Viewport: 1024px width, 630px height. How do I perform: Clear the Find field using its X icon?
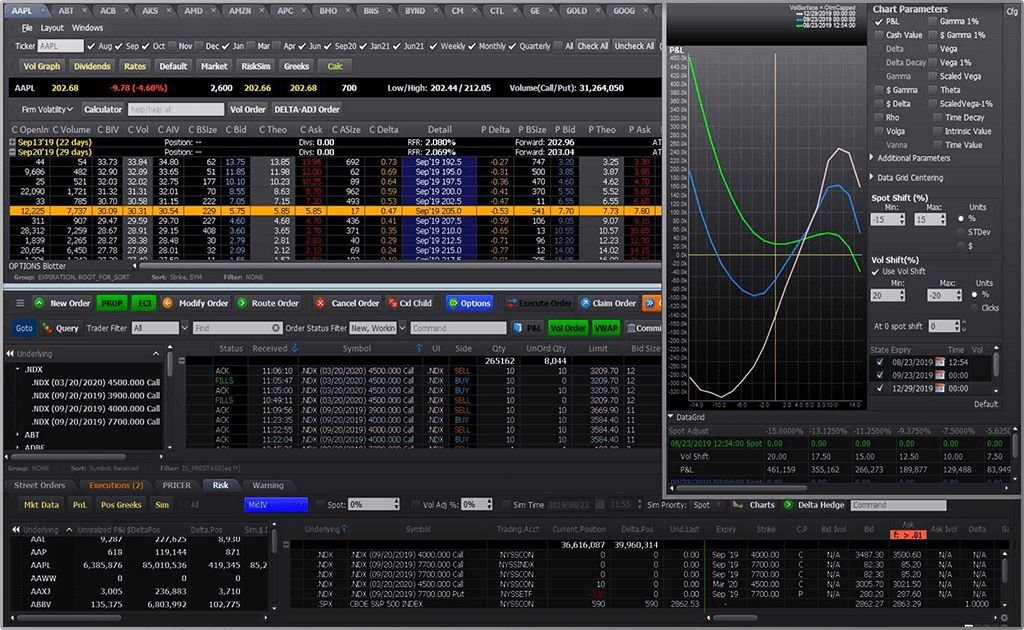[278, 325]
